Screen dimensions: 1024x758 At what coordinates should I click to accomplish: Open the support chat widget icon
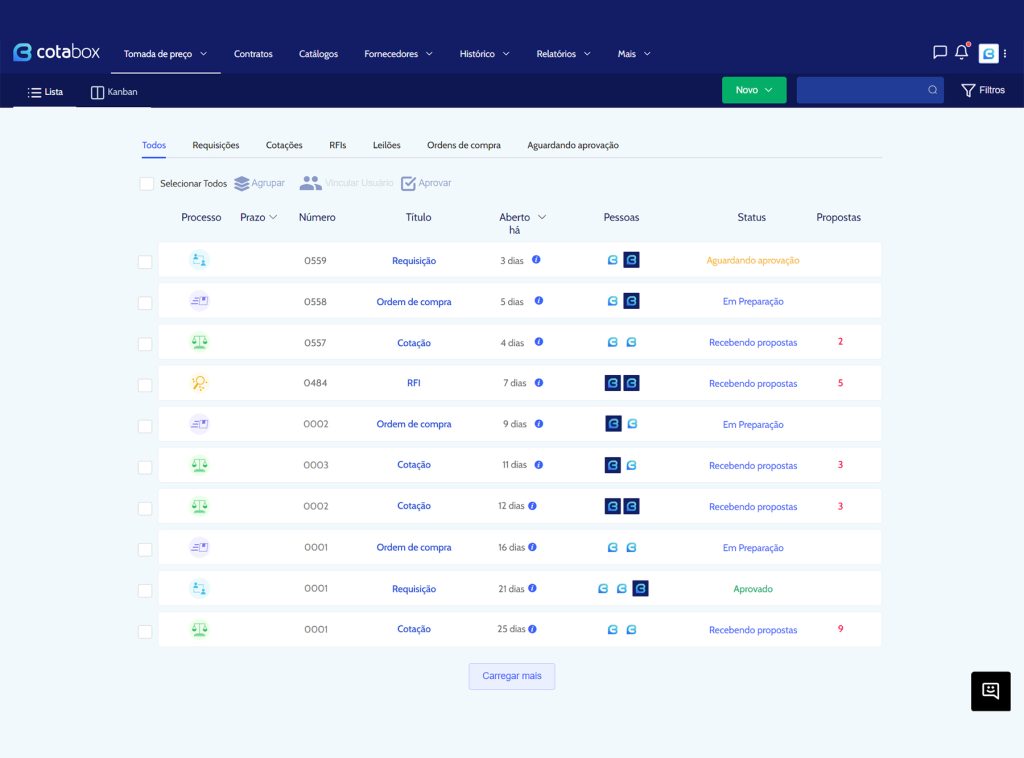(990, 691)
